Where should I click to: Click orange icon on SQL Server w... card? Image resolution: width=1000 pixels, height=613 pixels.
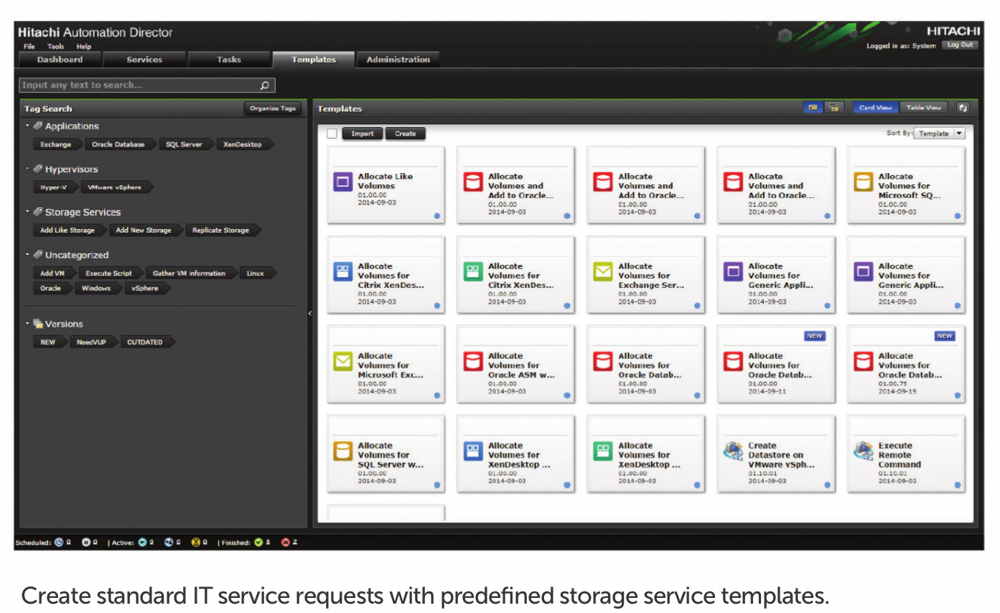pyautogui.click(x=342, y=451)
